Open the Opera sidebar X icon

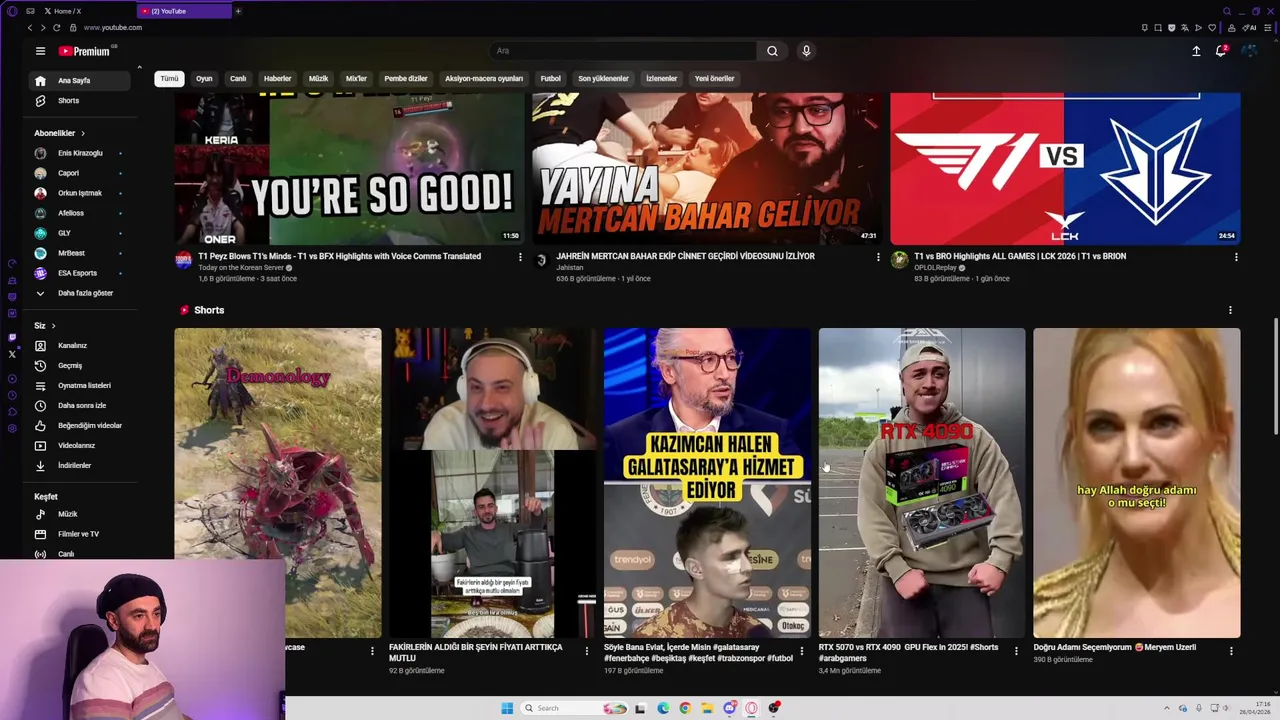click(x=12, y=354)
